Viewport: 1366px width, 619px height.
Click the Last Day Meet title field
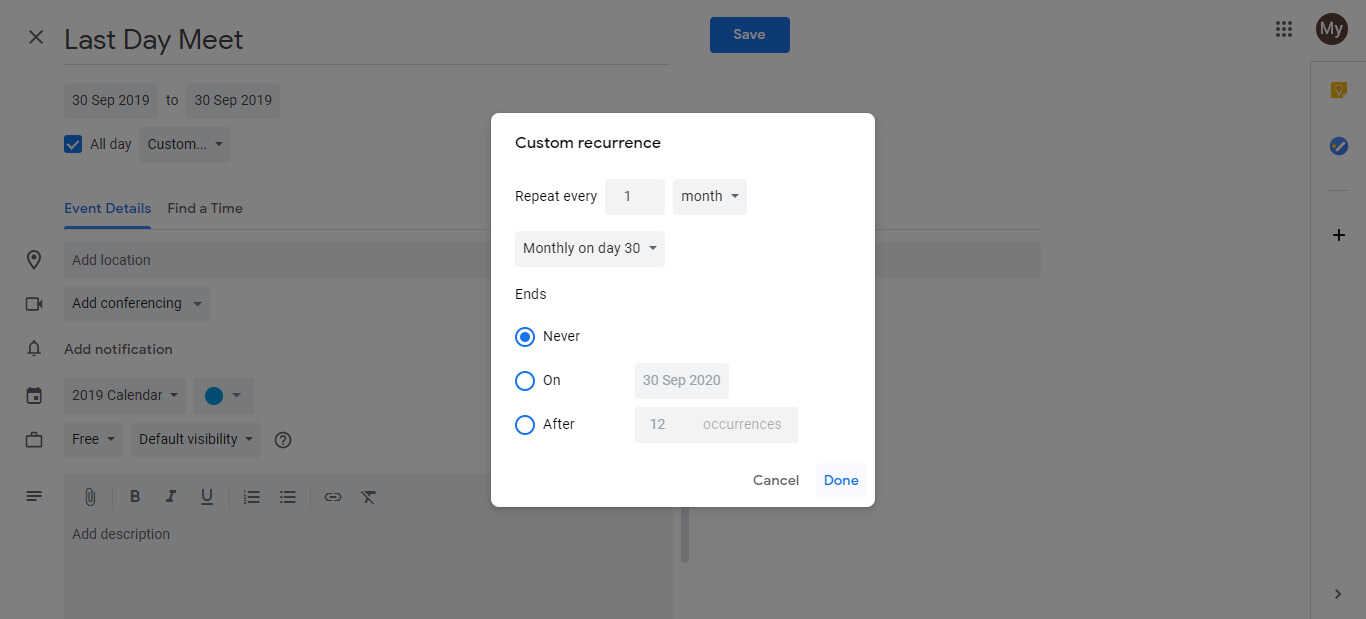click(366, 40)
